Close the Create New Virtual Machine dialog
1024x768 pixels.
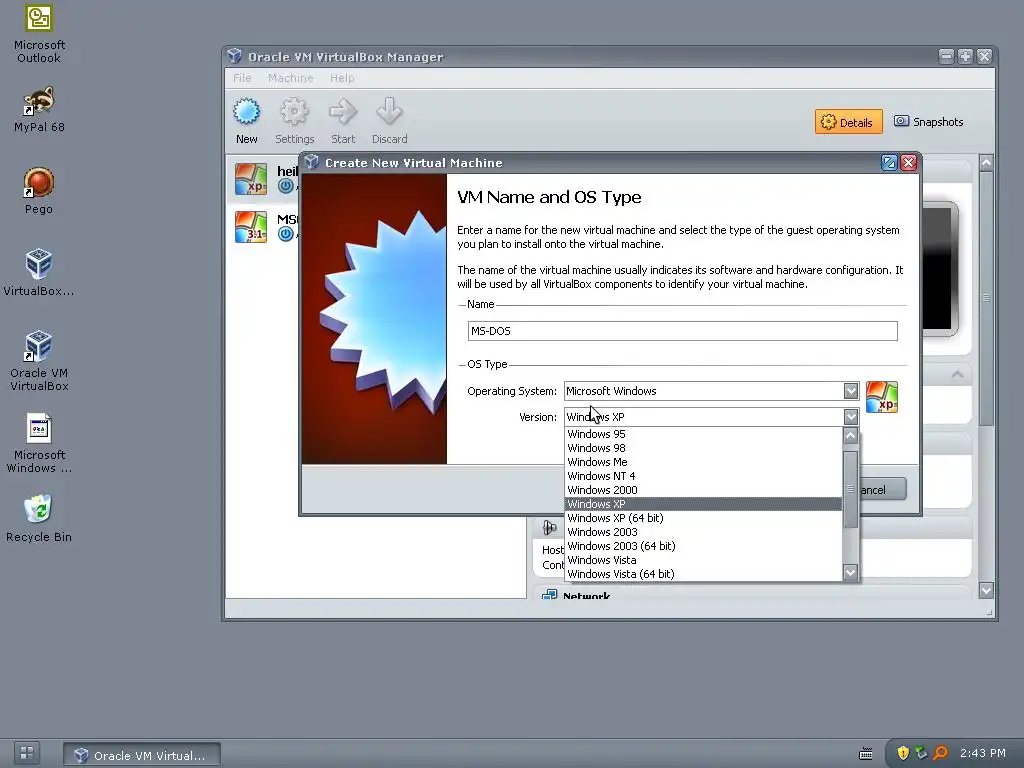click(908, 163)
